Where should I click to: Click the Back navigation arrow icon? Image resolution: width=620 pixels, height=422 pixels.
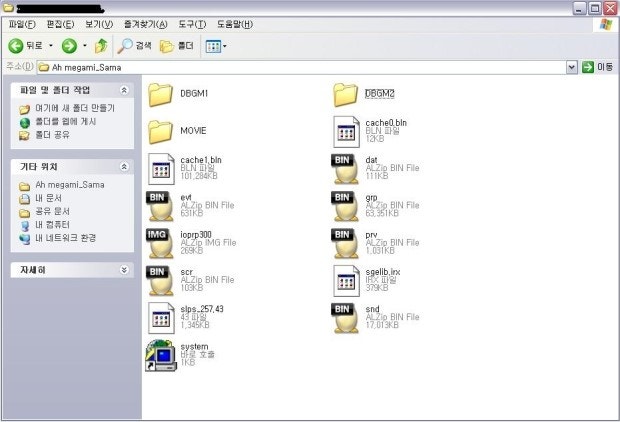click(x=17, y=46)
